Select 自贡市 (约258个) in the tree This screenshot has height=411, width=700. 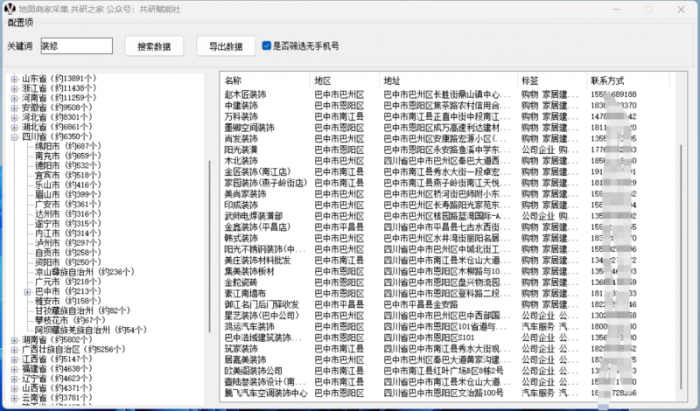[x=68, y=253]
